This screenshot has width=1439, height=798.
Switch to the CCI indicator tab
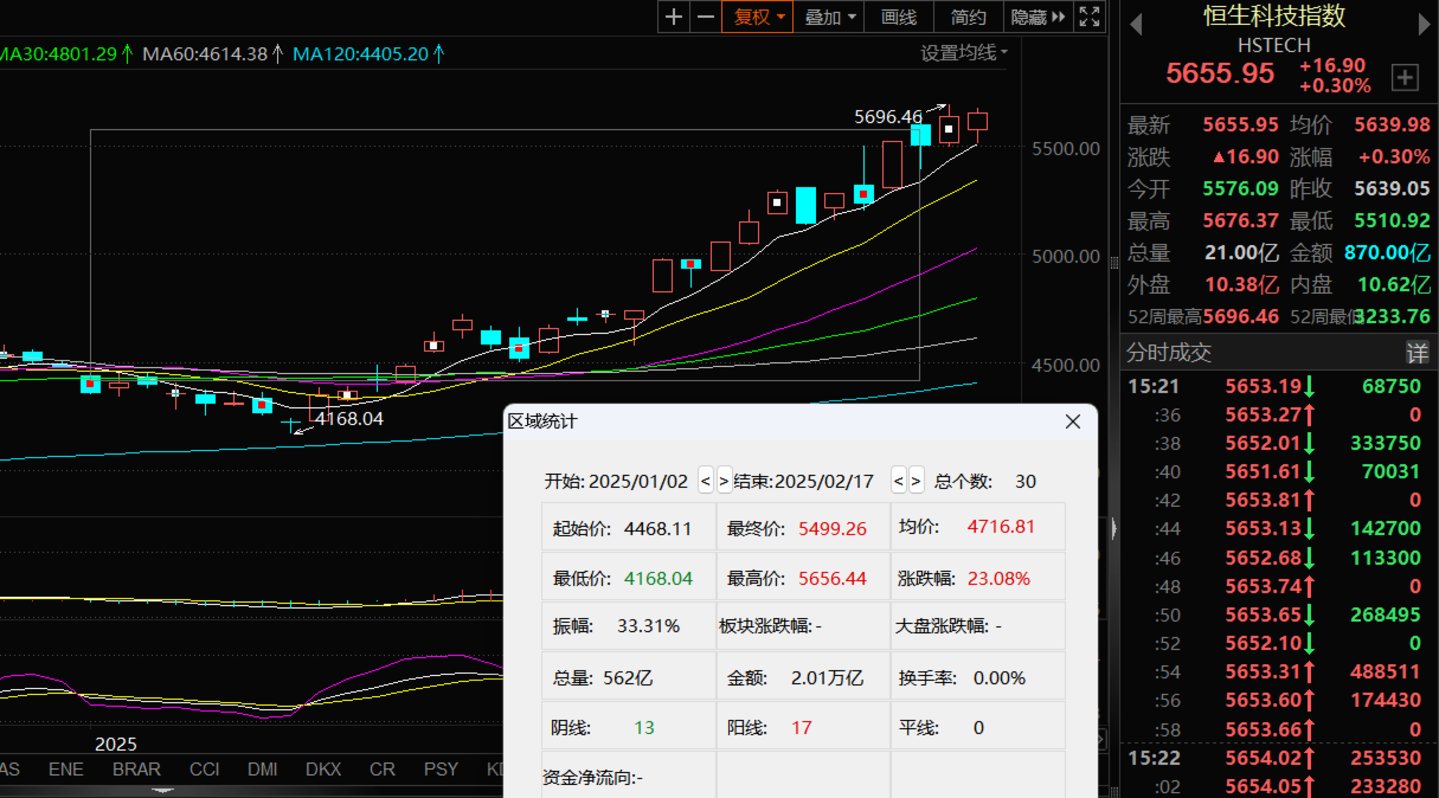pos(204,769)
